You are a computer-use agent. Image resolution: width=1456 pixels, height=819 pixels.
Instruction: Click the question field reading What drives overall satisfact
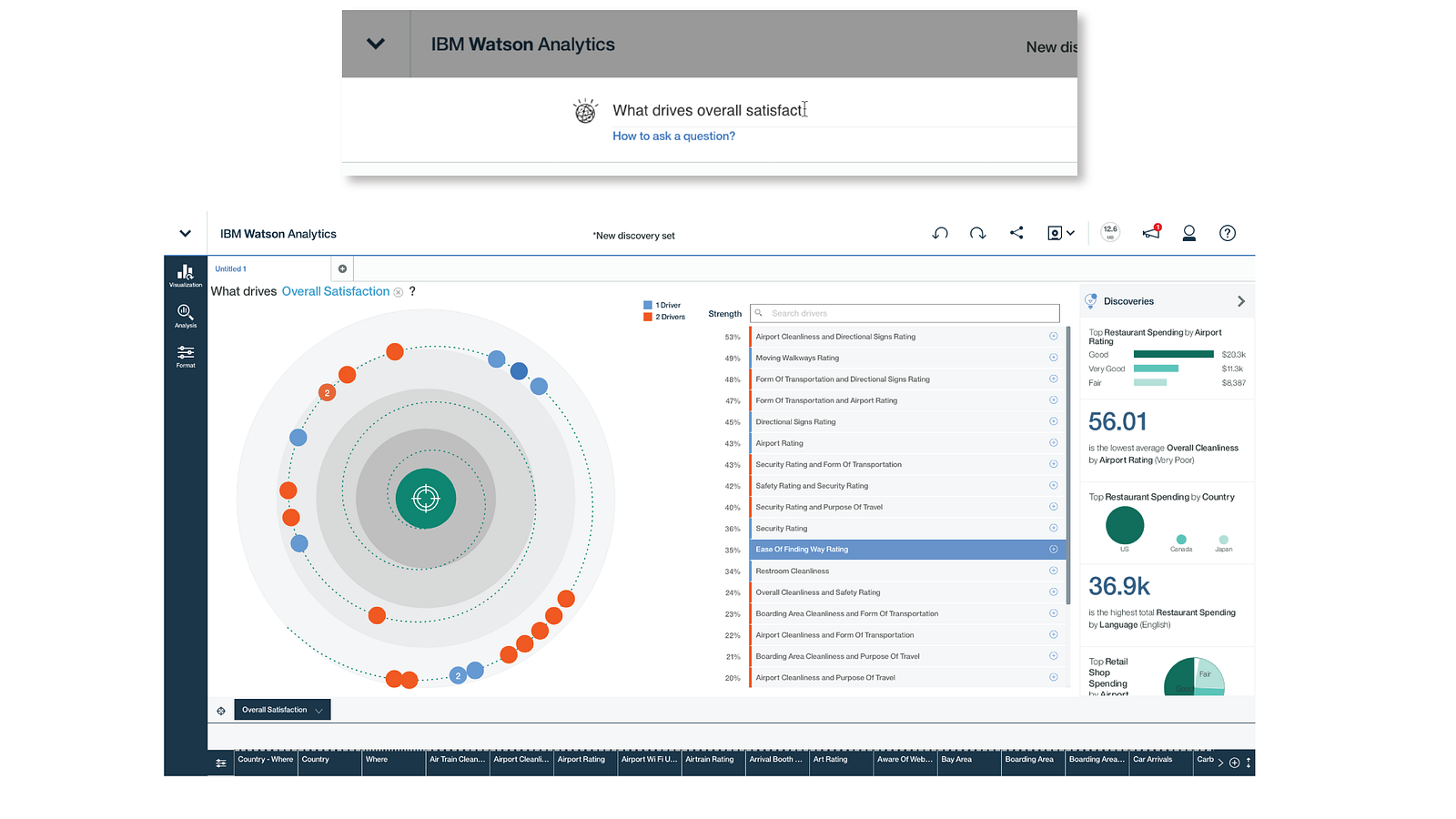[x=843, y=110]
